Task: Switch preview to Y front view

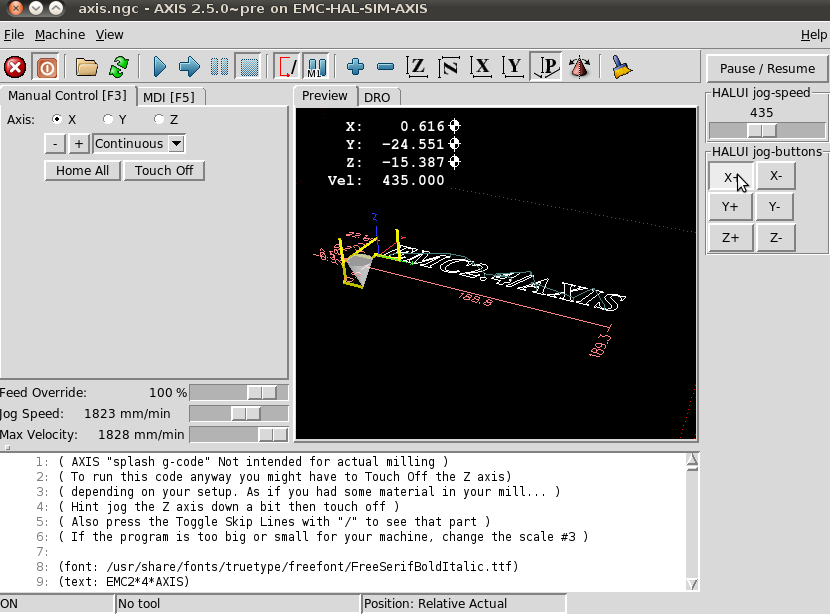Action: click(x=513, y=67)
